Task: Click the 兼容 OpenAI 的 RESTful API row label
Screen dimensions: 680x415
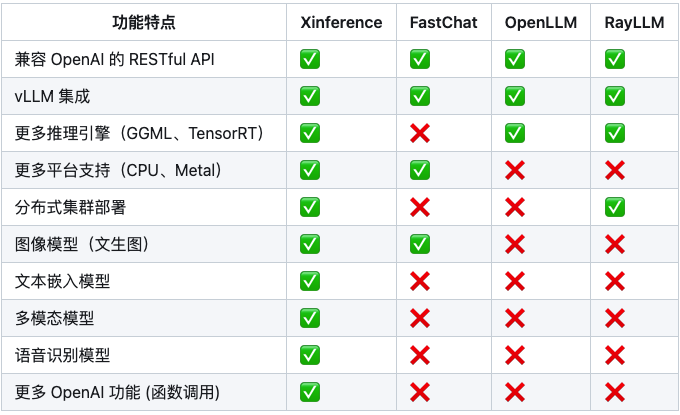Action: point(114,59)
